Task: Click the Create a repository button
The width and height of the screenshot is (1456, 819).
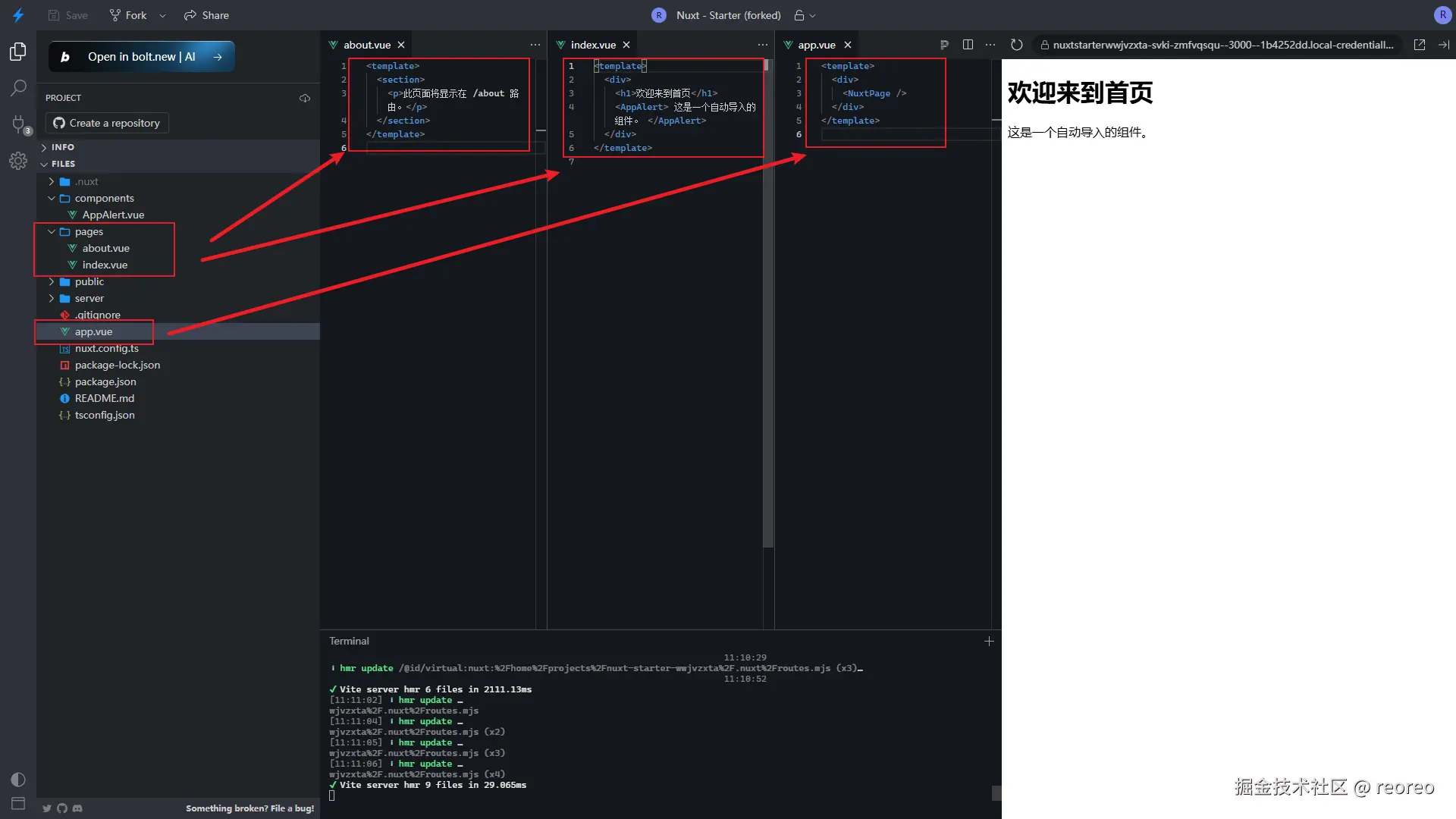Action: click(107, 123)
